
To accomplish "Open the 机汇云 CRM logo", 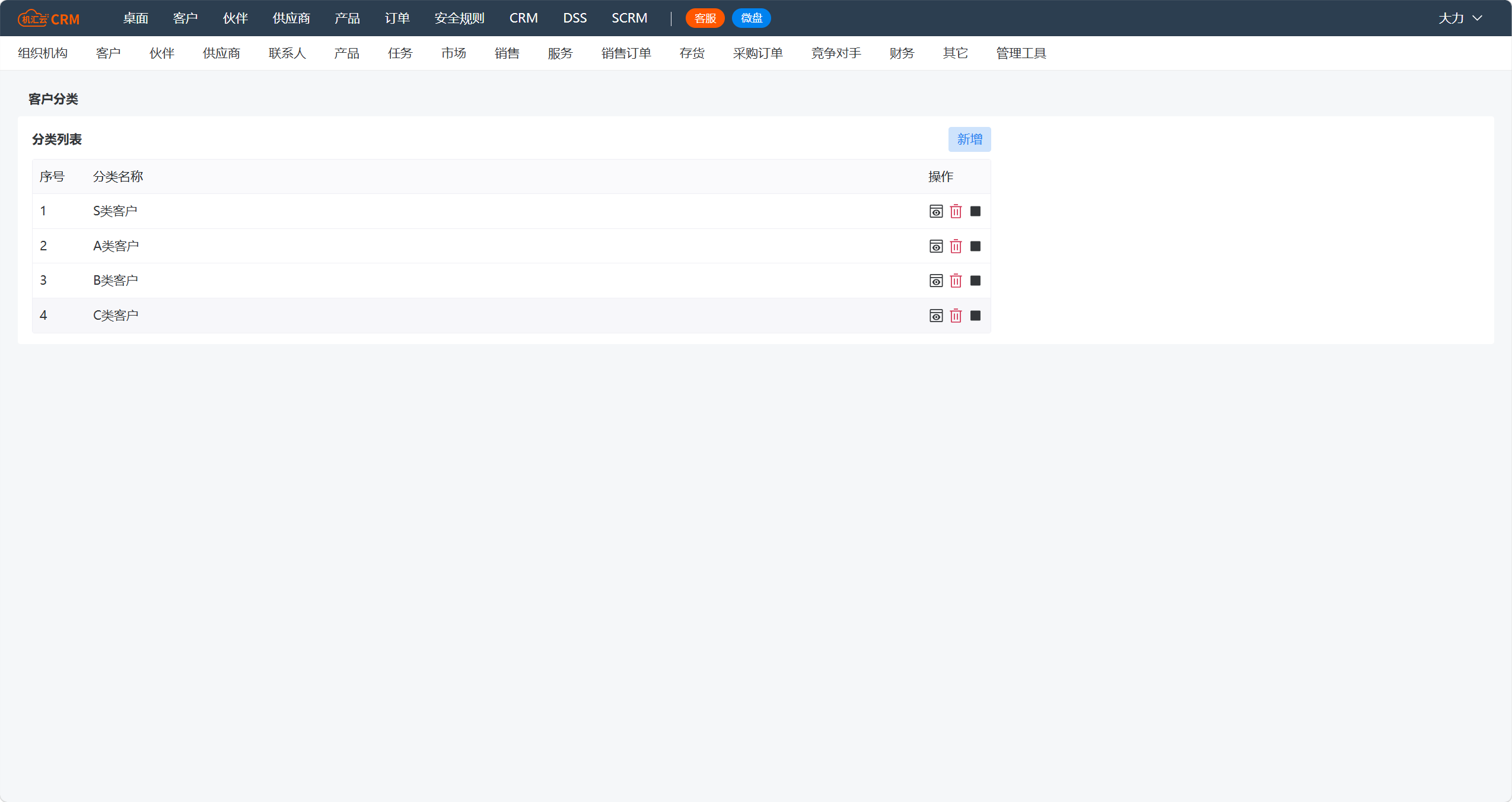I will point(49,18).
